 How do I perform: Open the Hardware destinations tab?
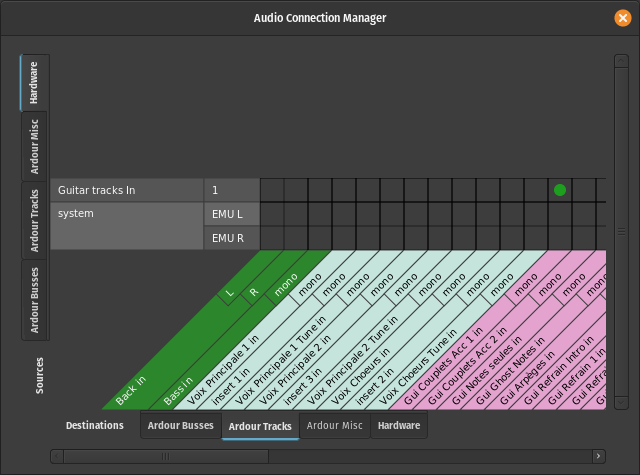399,425
